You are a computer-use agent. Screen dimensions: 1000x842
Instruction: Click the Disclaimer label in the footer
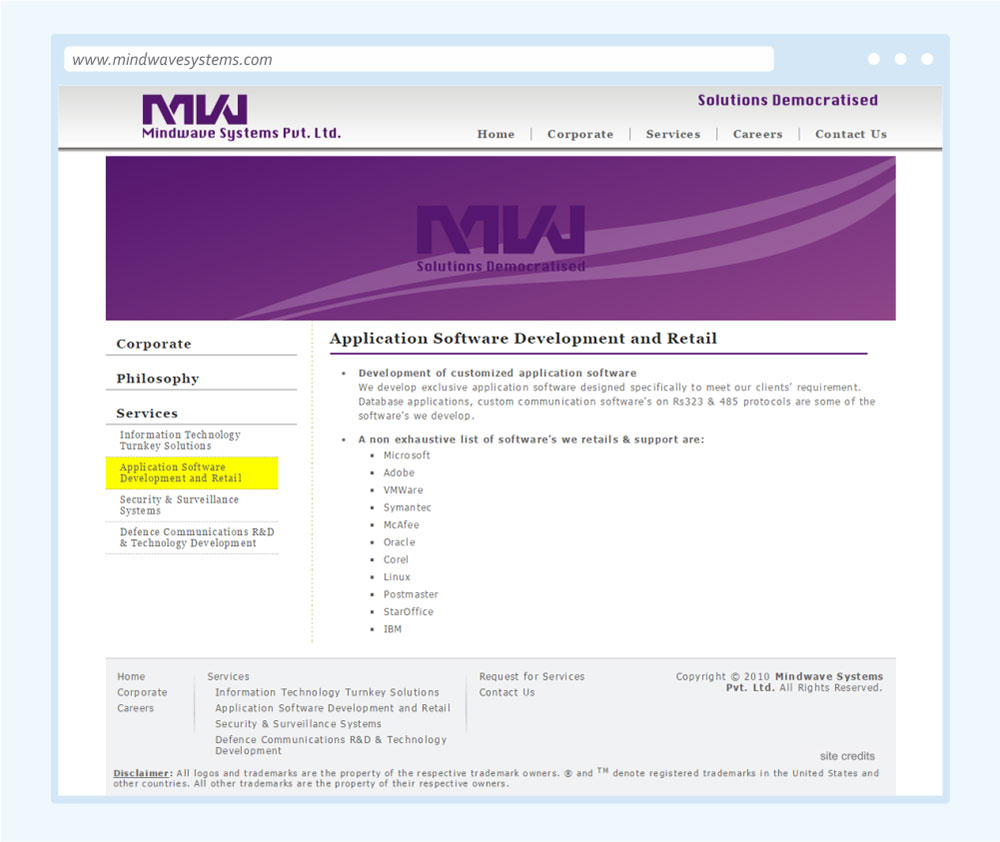(143, 773)
